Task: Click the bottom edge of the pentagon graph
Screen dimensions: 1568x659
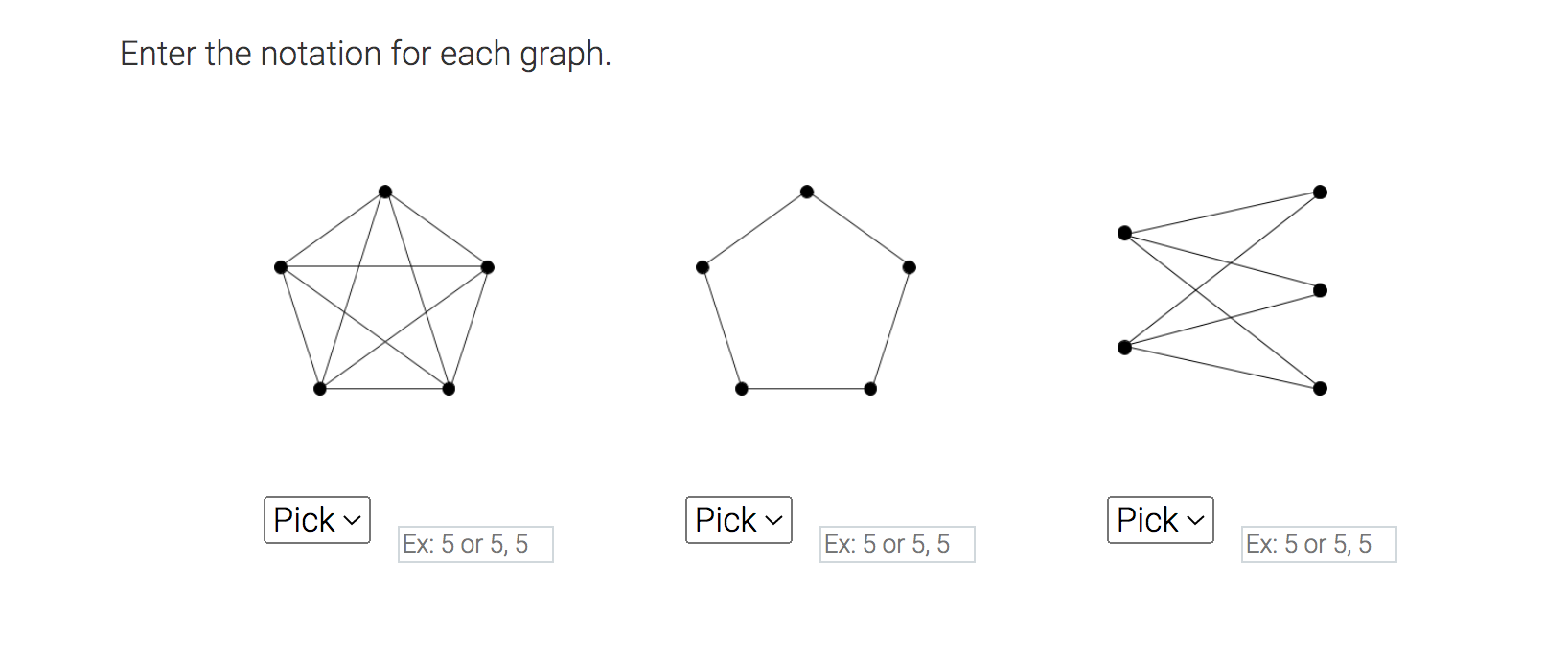Action: pyautogui.click(x=805, y=389)
